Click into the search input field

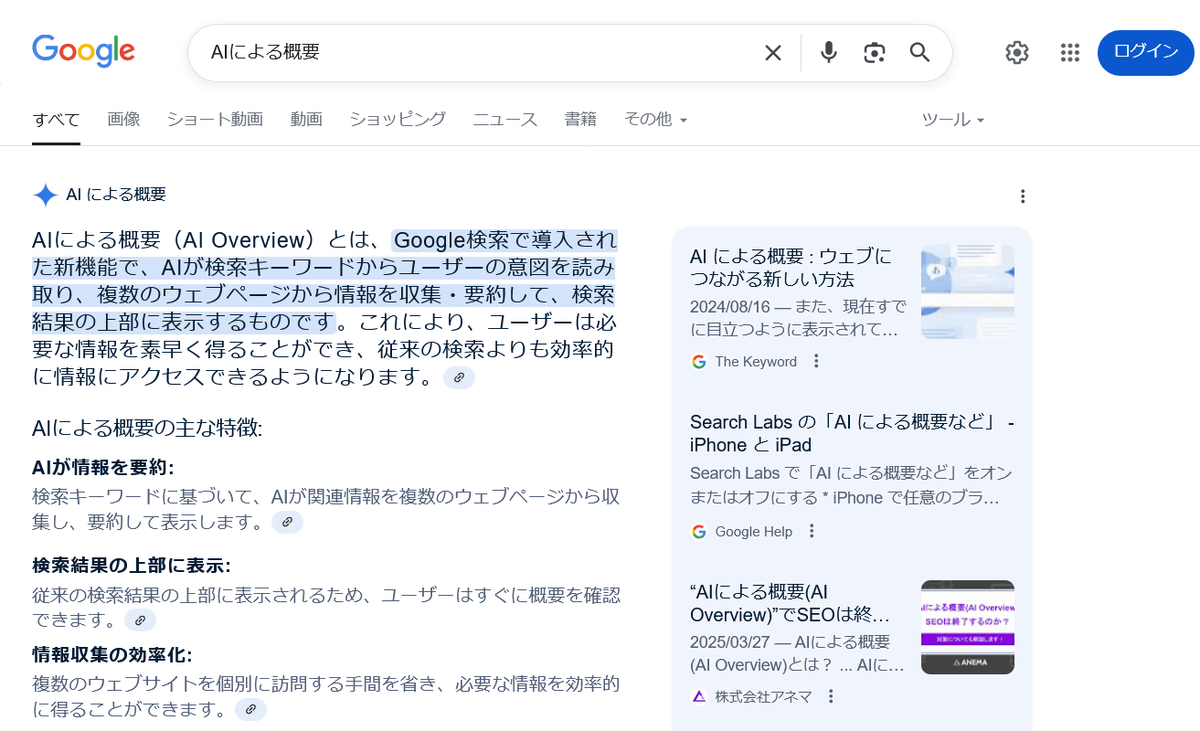click(x=480, y=53)
